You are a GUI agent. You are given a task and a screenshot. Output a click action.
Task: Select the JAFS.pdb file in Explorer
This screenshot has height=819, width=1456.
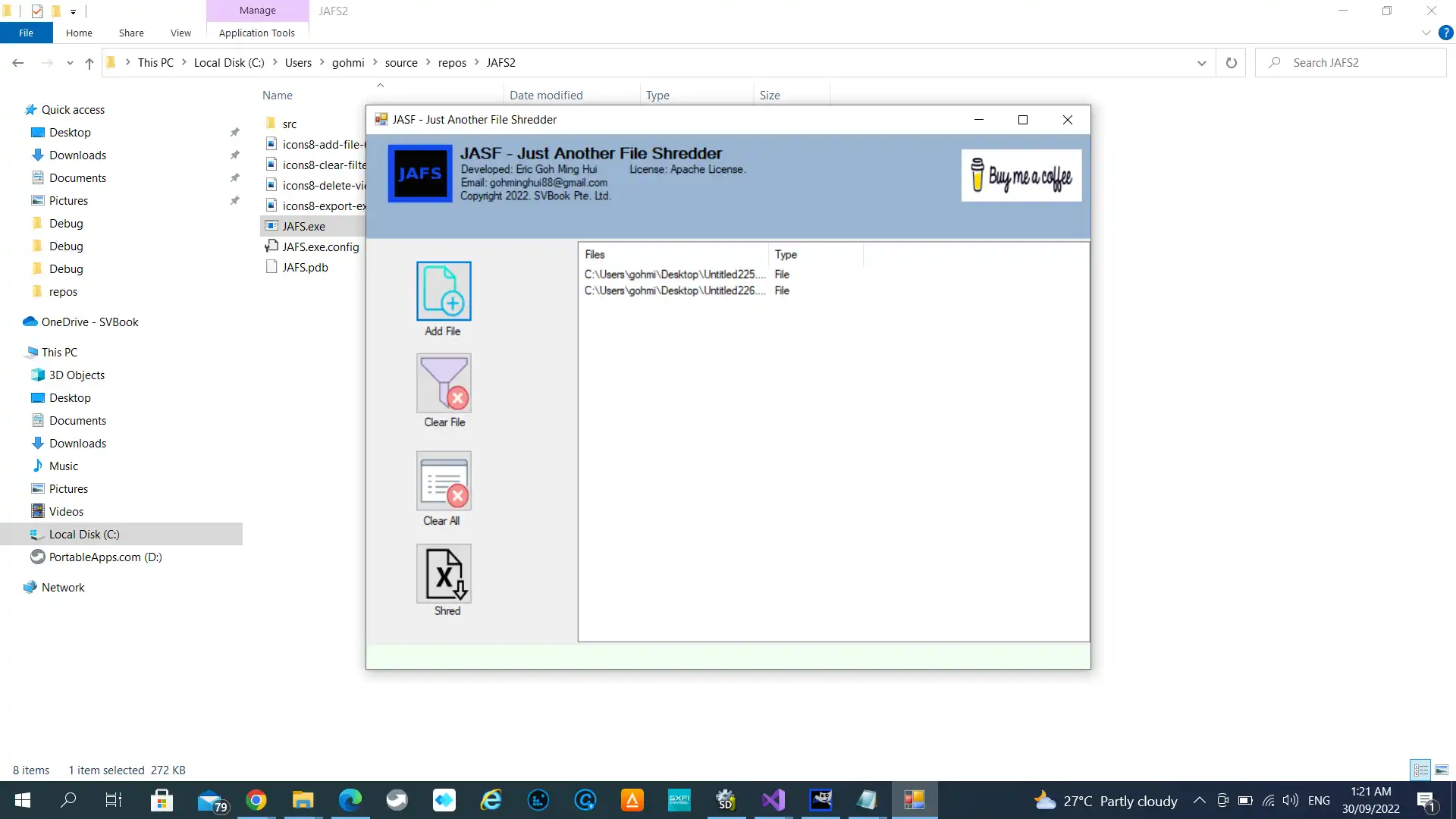[305, 267]
